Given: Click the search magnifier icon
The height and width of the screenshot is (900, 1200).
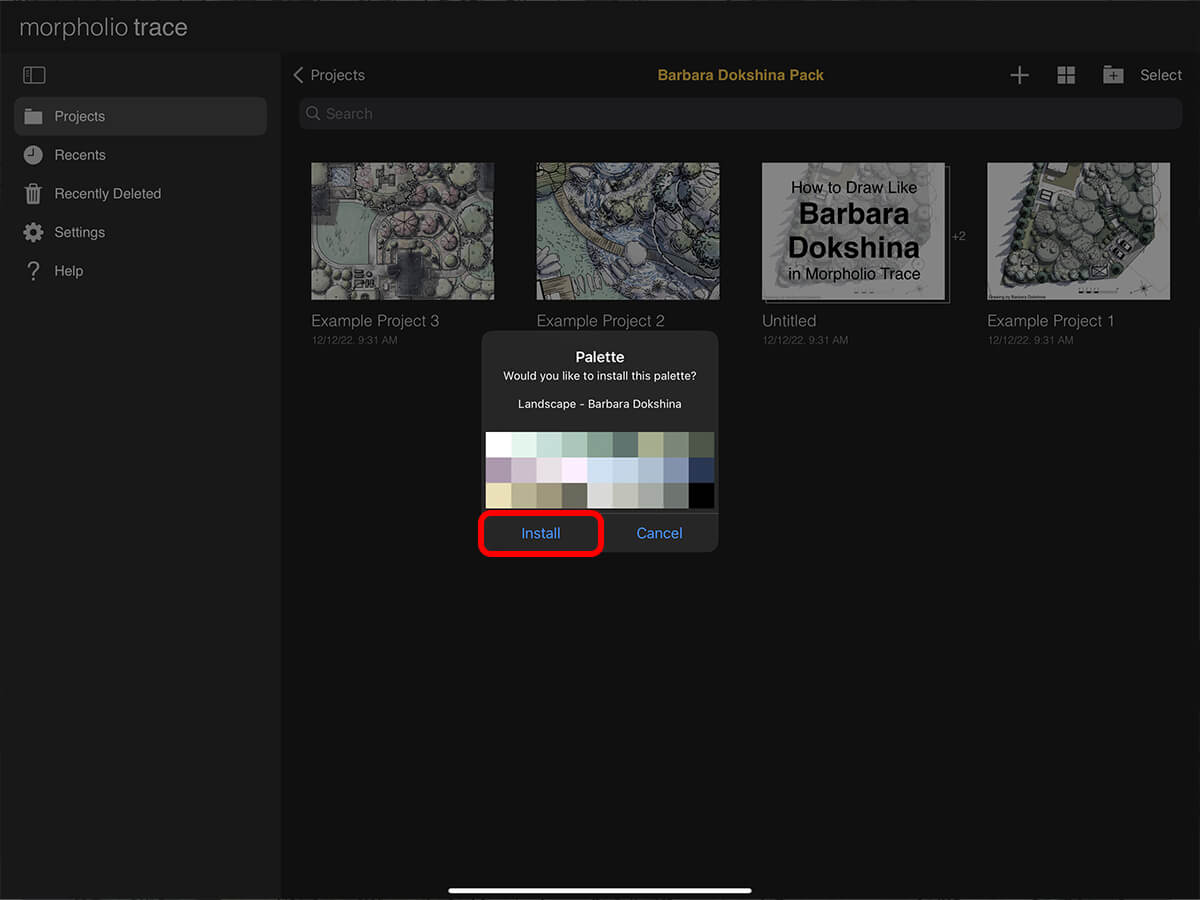Looking at the screenshot, I should click(313, 113).
